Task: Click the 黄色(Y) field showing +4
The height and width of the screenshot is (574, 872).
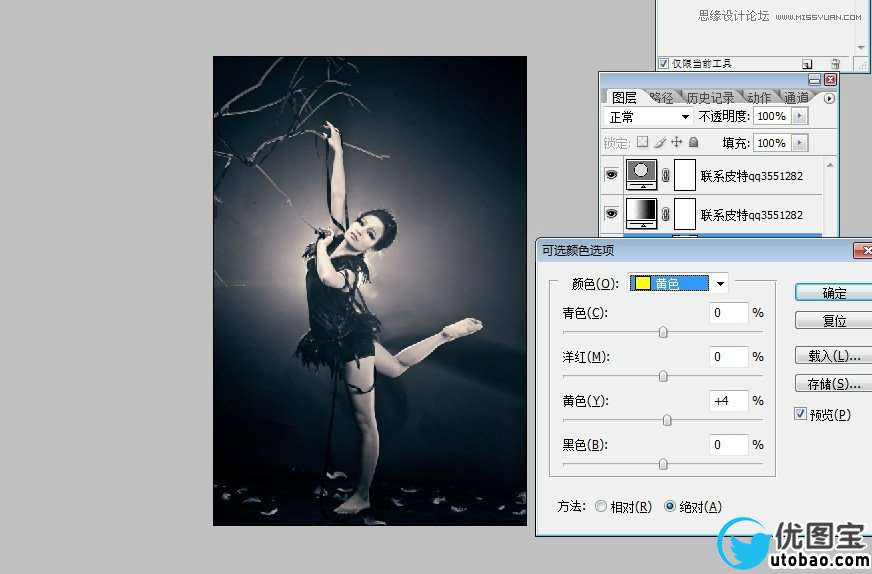Action: click(729, 400)
